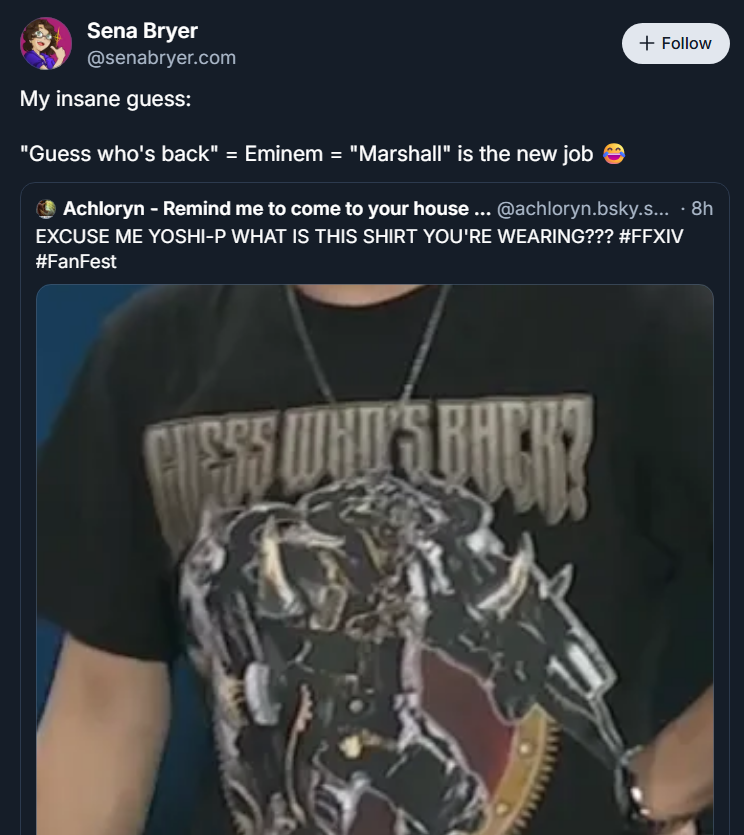Open the Sena Bryer display name link
Viewport: 744px width, 835px height.
[x=142, y=30]
